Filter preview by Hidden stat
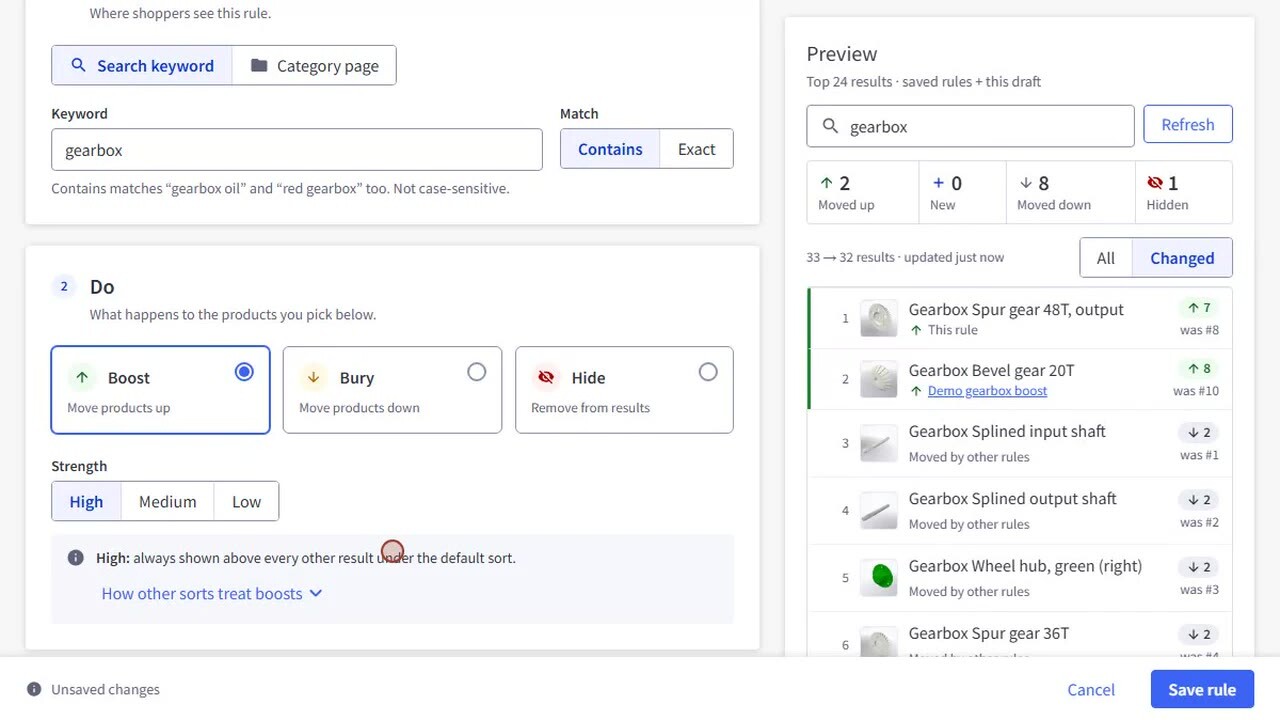The image size is (1280, 720). (1184, 193)
